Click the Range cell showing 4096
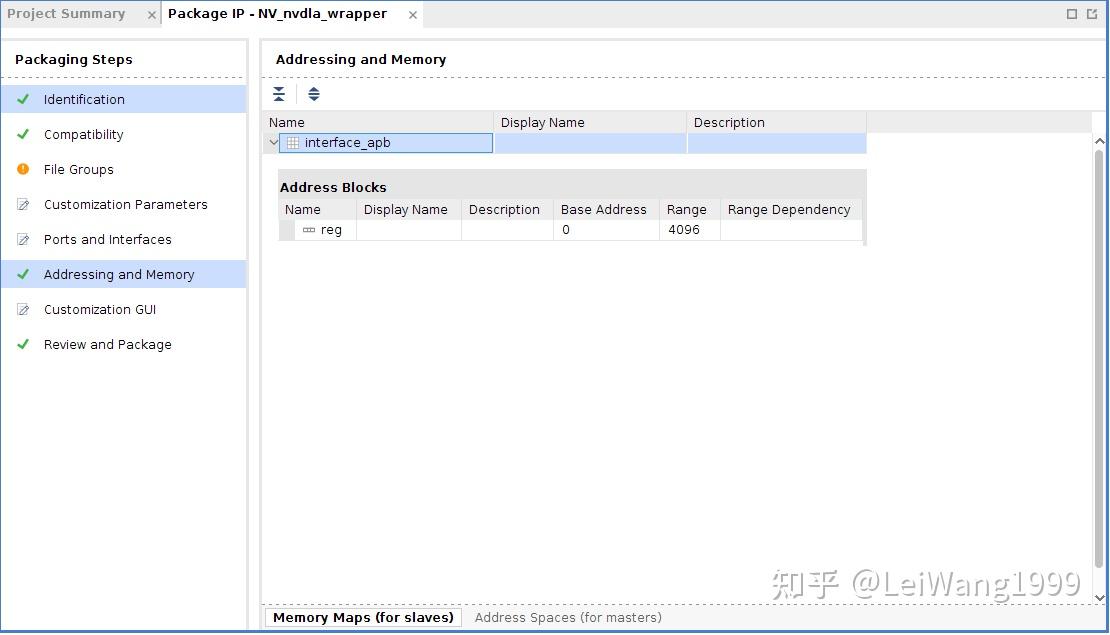Viewport: 1110px width, 635px height. (x=685, y=229)
